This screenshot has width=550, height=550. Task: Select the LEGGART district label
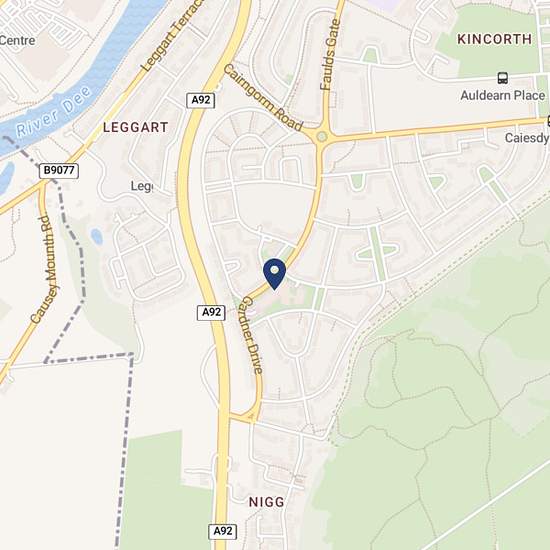click(136, 127)
